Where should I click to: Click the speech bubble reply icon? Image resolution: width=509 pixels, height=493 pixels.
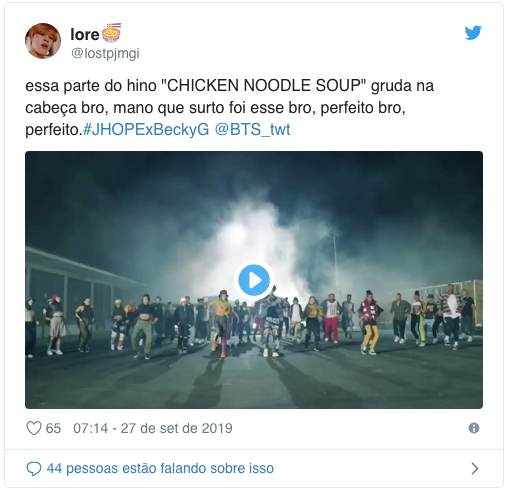pyautogui.click(x=34, y=469)
